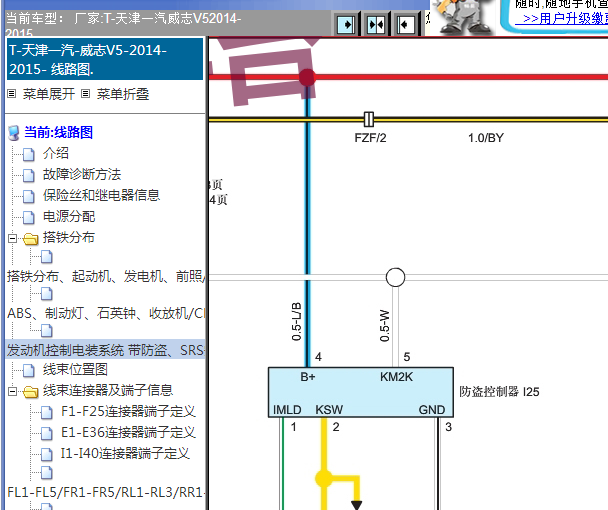Open ABS、制动灯、石英钟 diagram entry

tap(106, 313)
